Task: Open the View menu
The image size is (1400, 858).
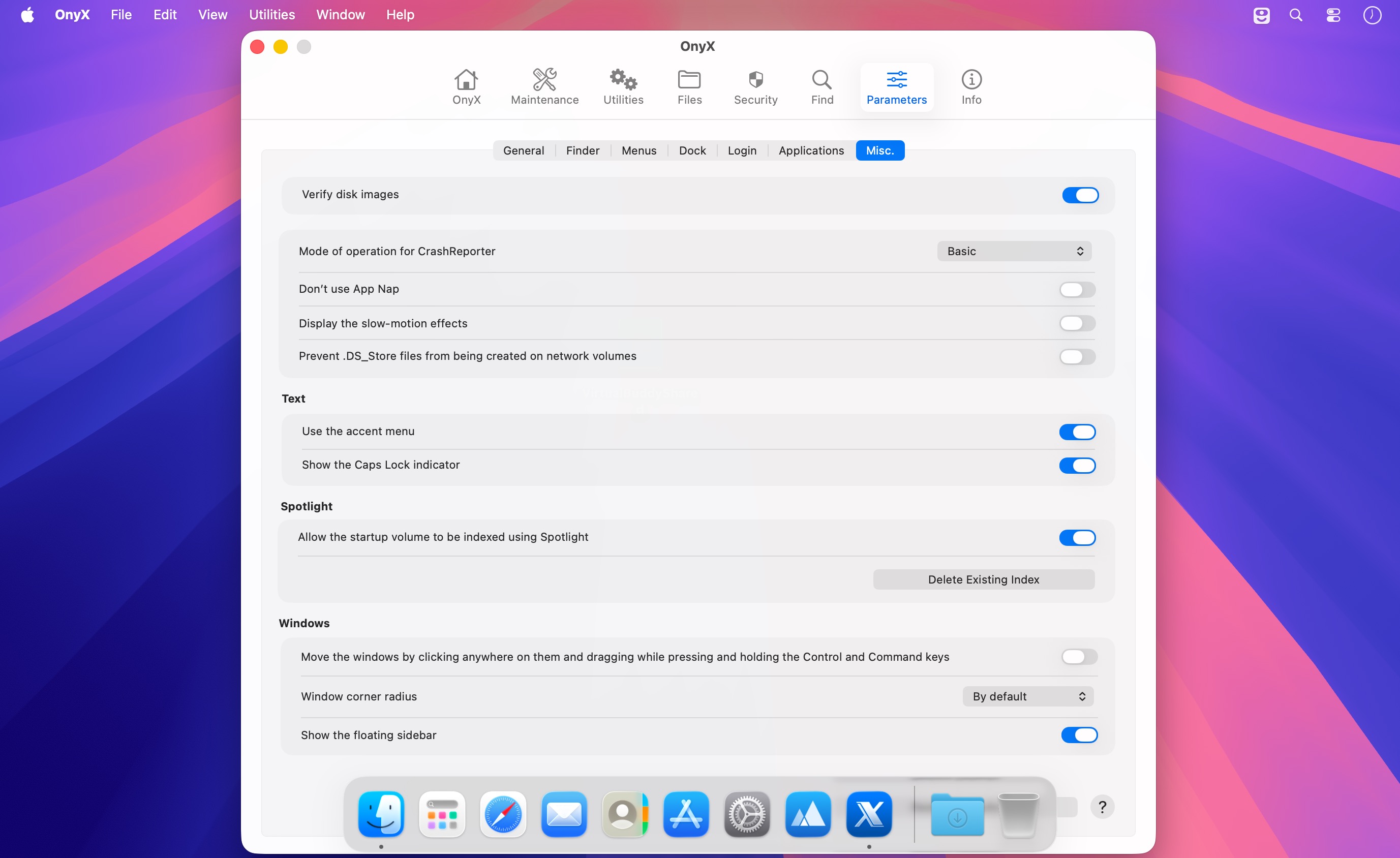Action: click(212, 15)
